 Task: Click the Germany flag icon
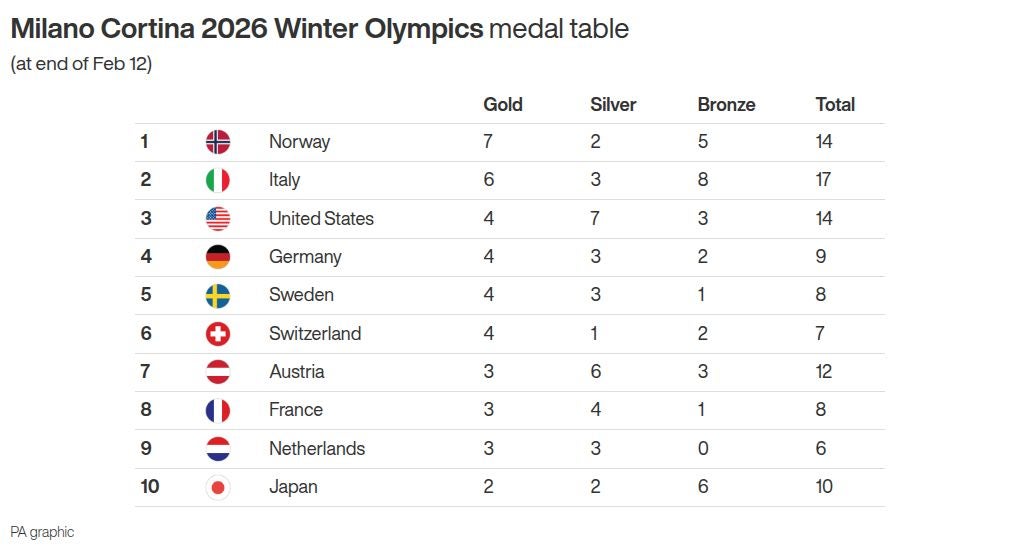click(218, 257)
